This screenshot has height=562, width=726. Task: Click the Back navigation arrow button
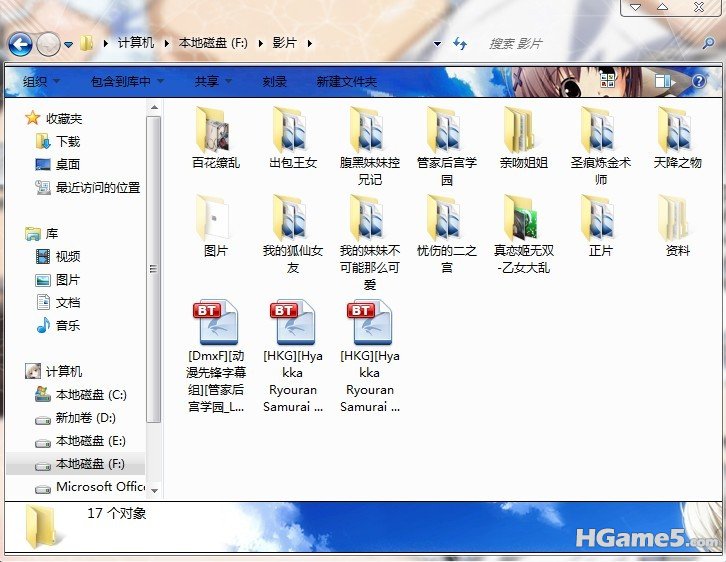tap(20, 44)
